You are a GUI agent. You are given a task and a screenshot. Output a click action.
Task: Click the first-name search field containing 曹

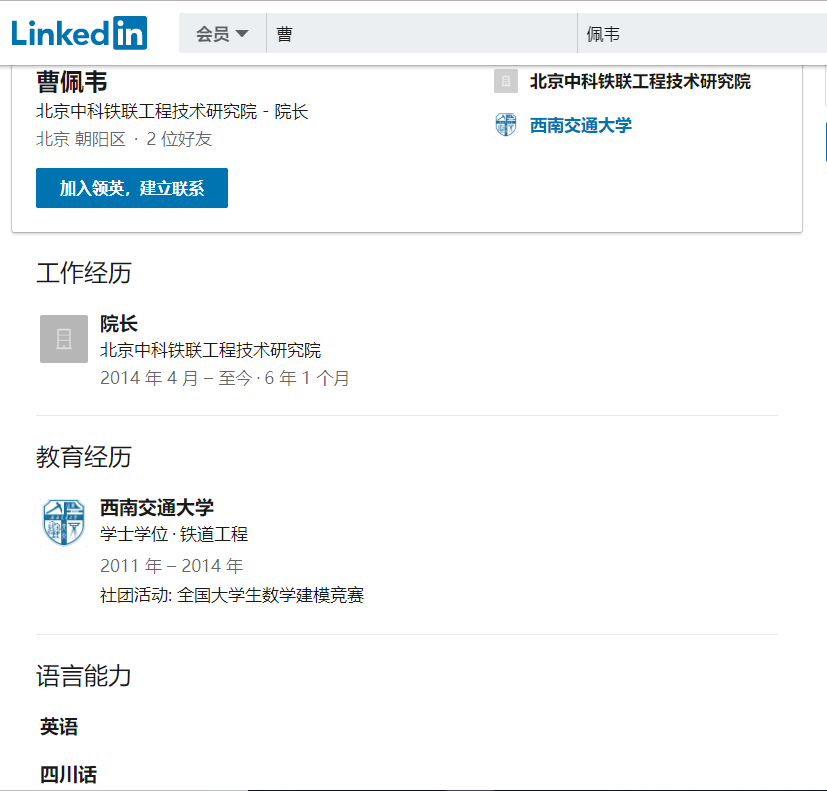(x=422, y=34)
